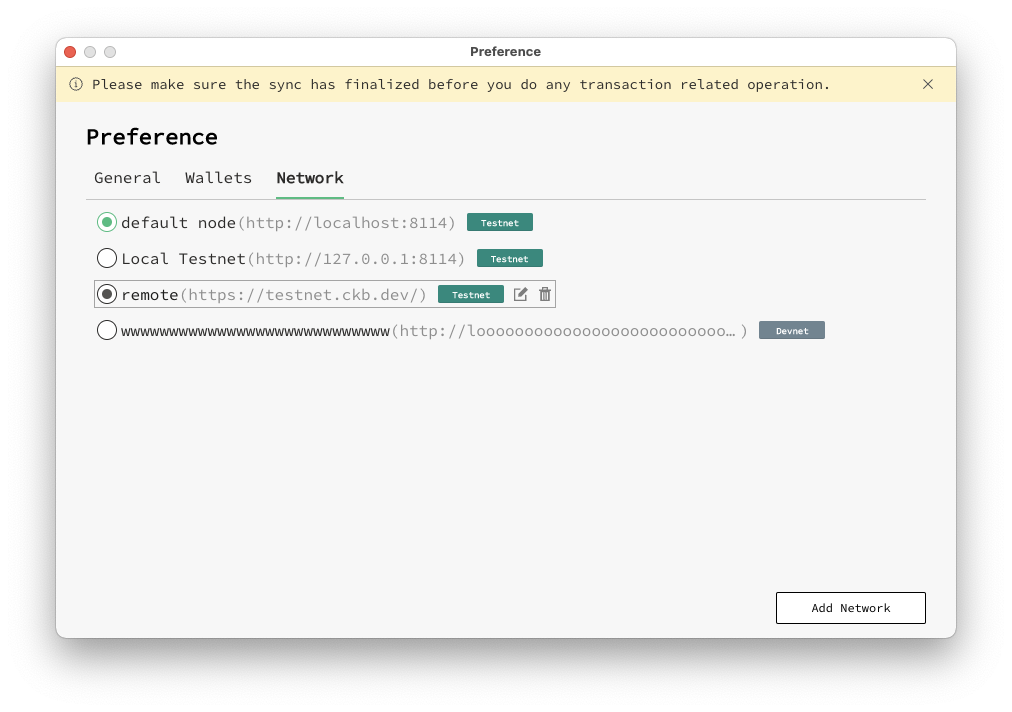Click the info icon in the sync warning banner
This screenshot has width=1012, height=712.
(x=75, y=84)
